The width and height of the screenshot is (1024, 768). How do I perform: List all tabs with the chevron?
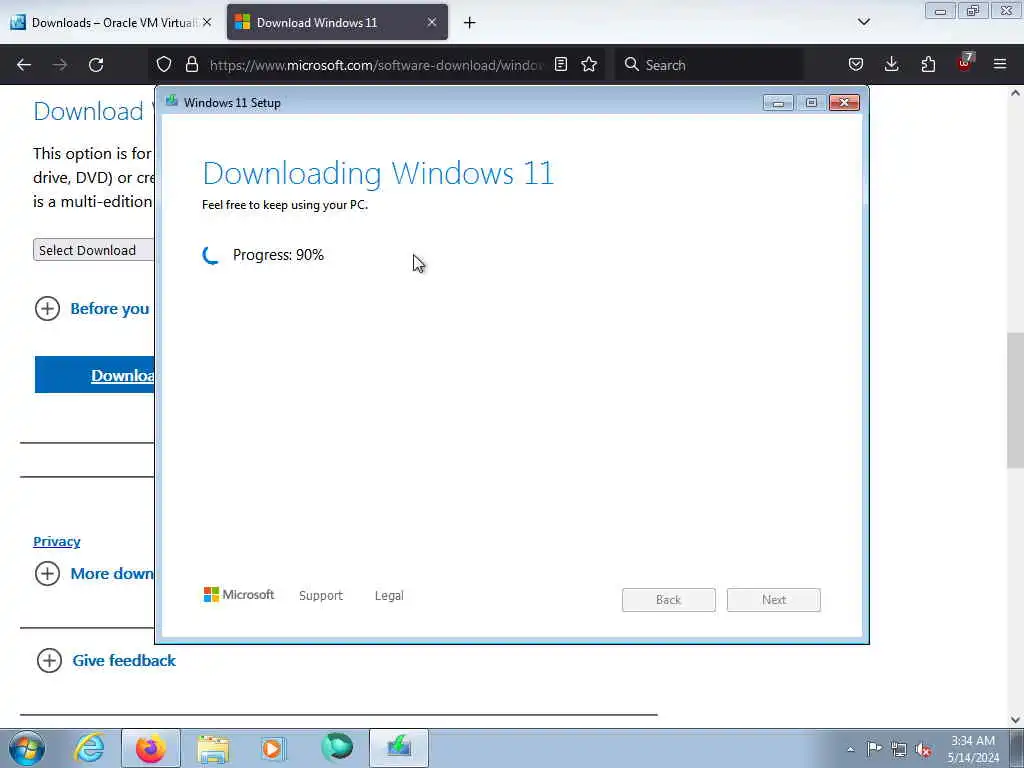[864, 22]
